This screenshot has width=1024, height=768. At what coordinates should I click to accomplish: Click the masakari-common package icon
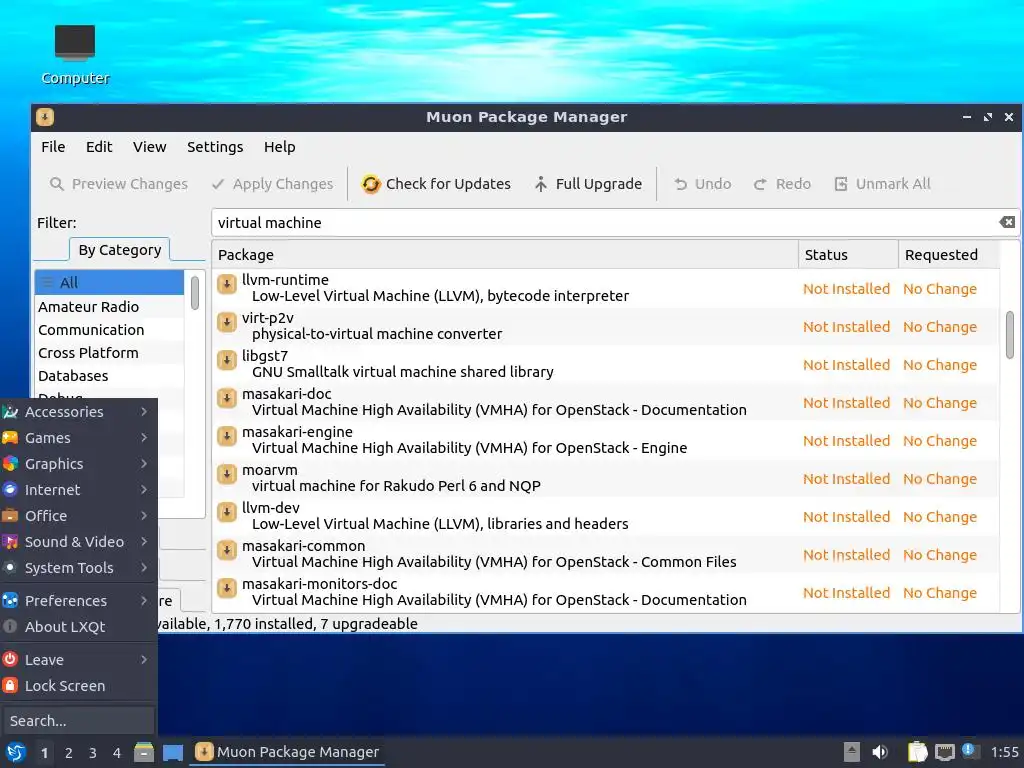[227, 550]
